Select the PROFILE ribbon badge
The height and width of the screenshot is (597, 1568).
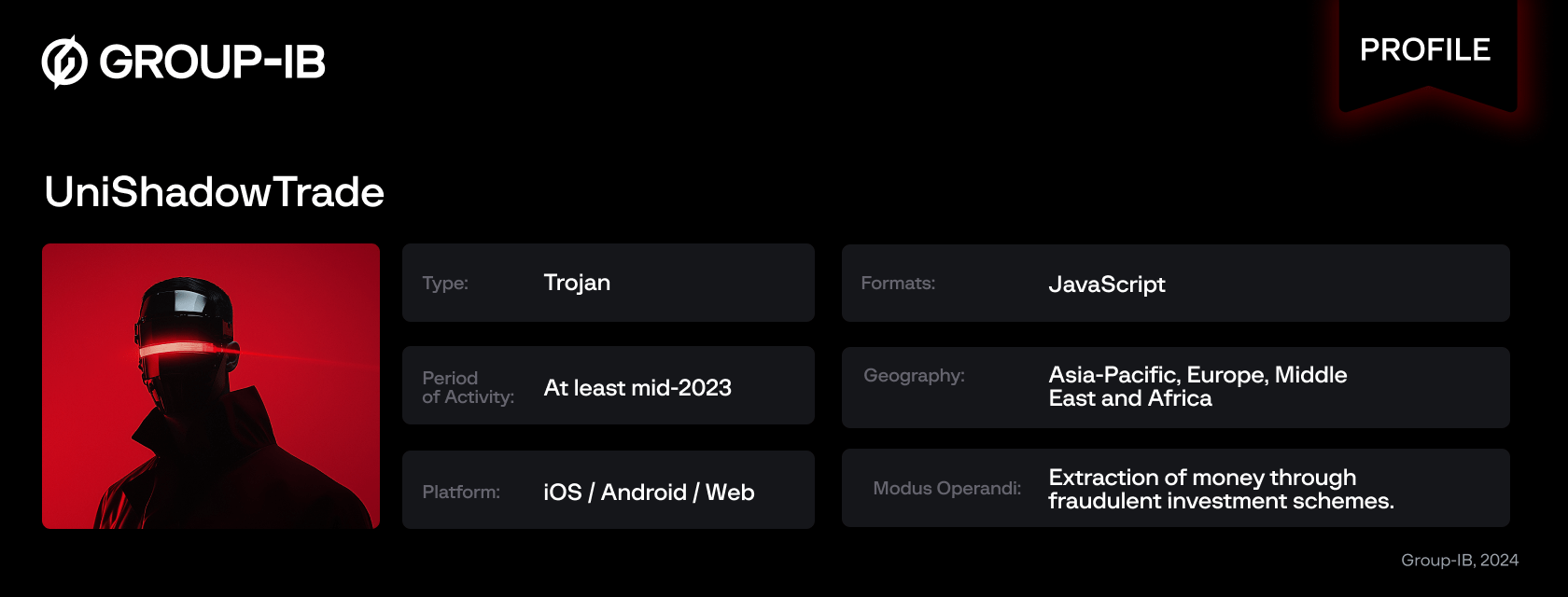pyautogui.click(x=1425, y=50)
